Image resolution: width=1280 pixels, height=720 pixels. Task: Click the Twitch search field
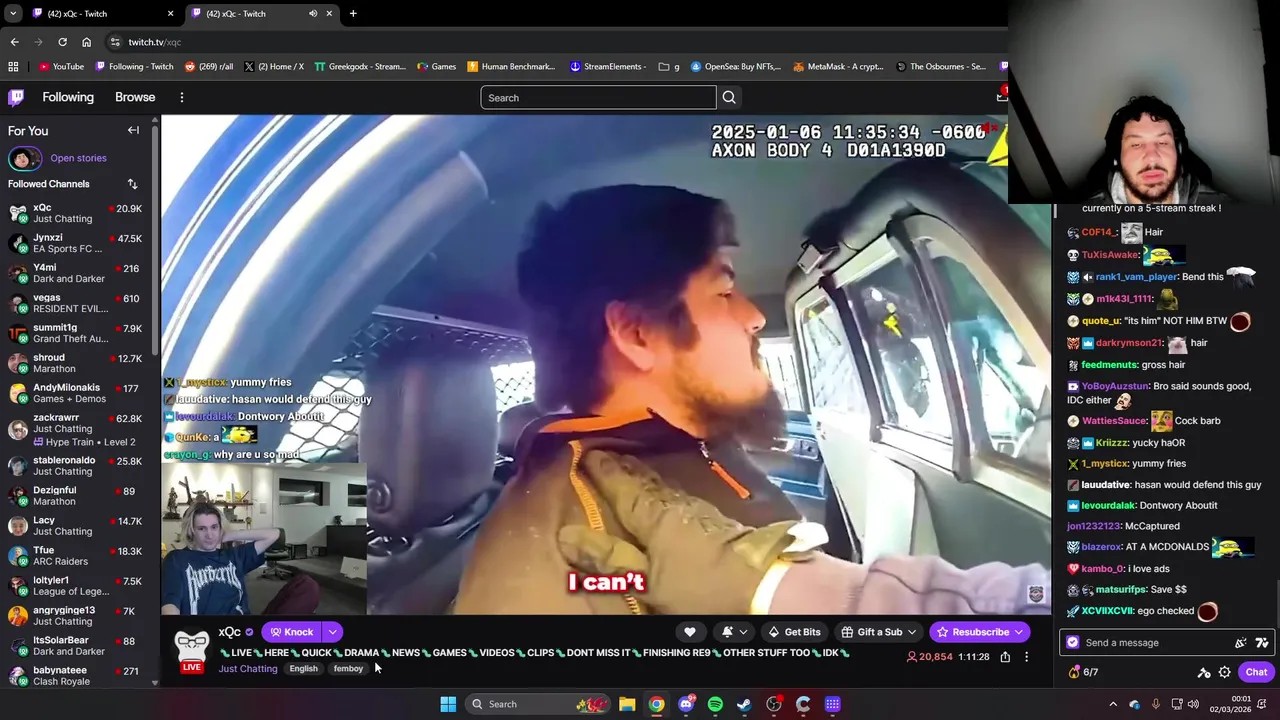(x=598, y=97)
